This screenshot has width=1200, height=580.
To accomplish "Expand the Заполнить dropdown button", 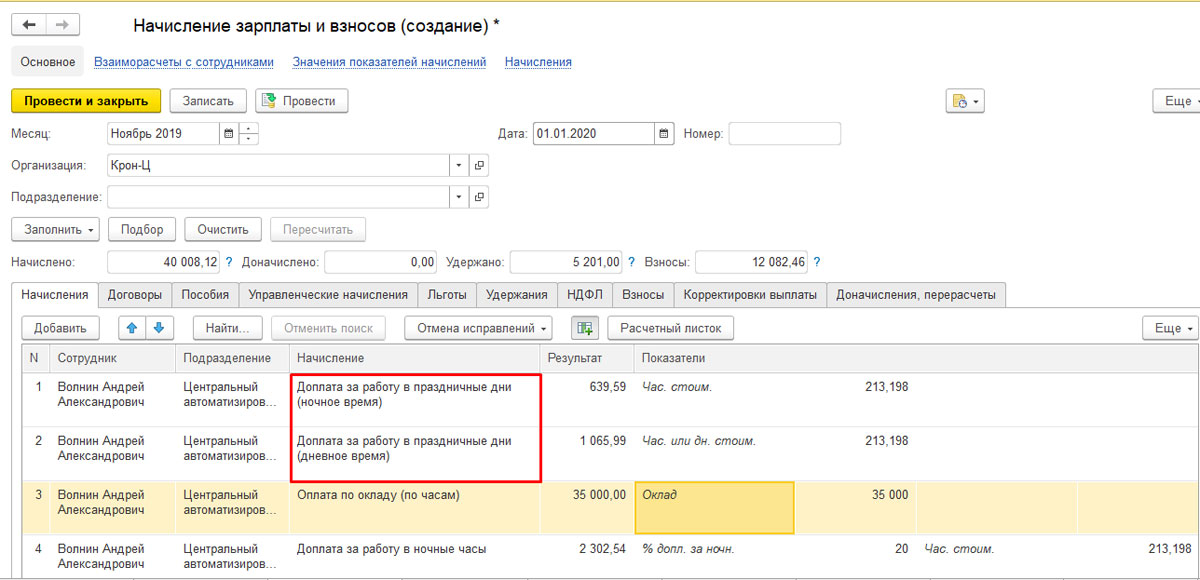I will click(56, 229).
